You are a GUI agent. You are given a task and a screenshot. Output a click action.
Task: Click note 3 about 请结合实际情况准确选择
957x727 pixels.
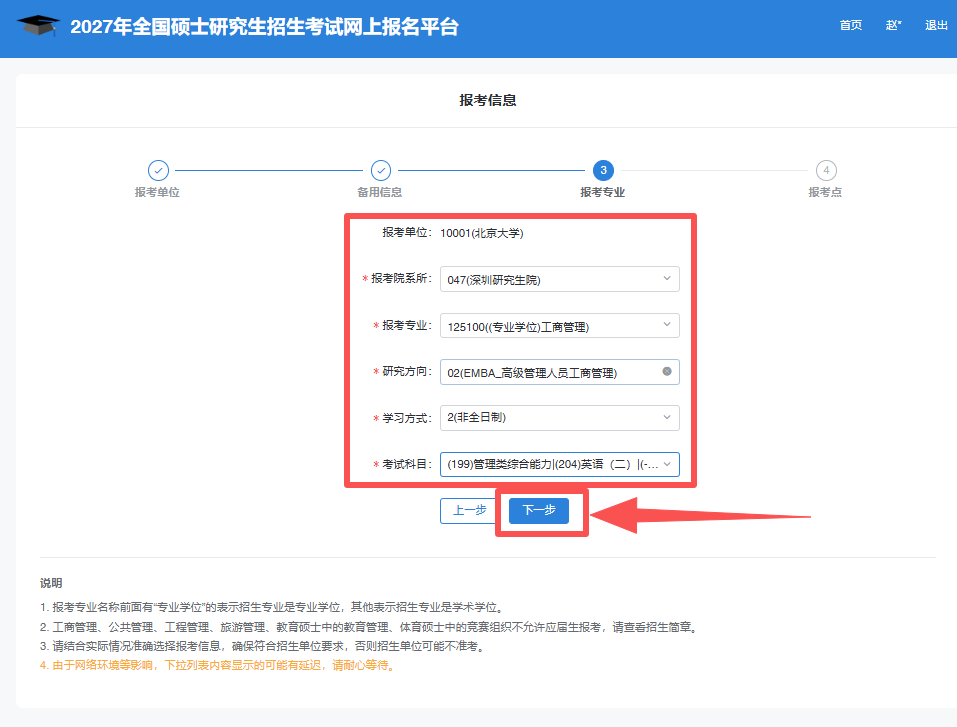click(x=264, y=646)
